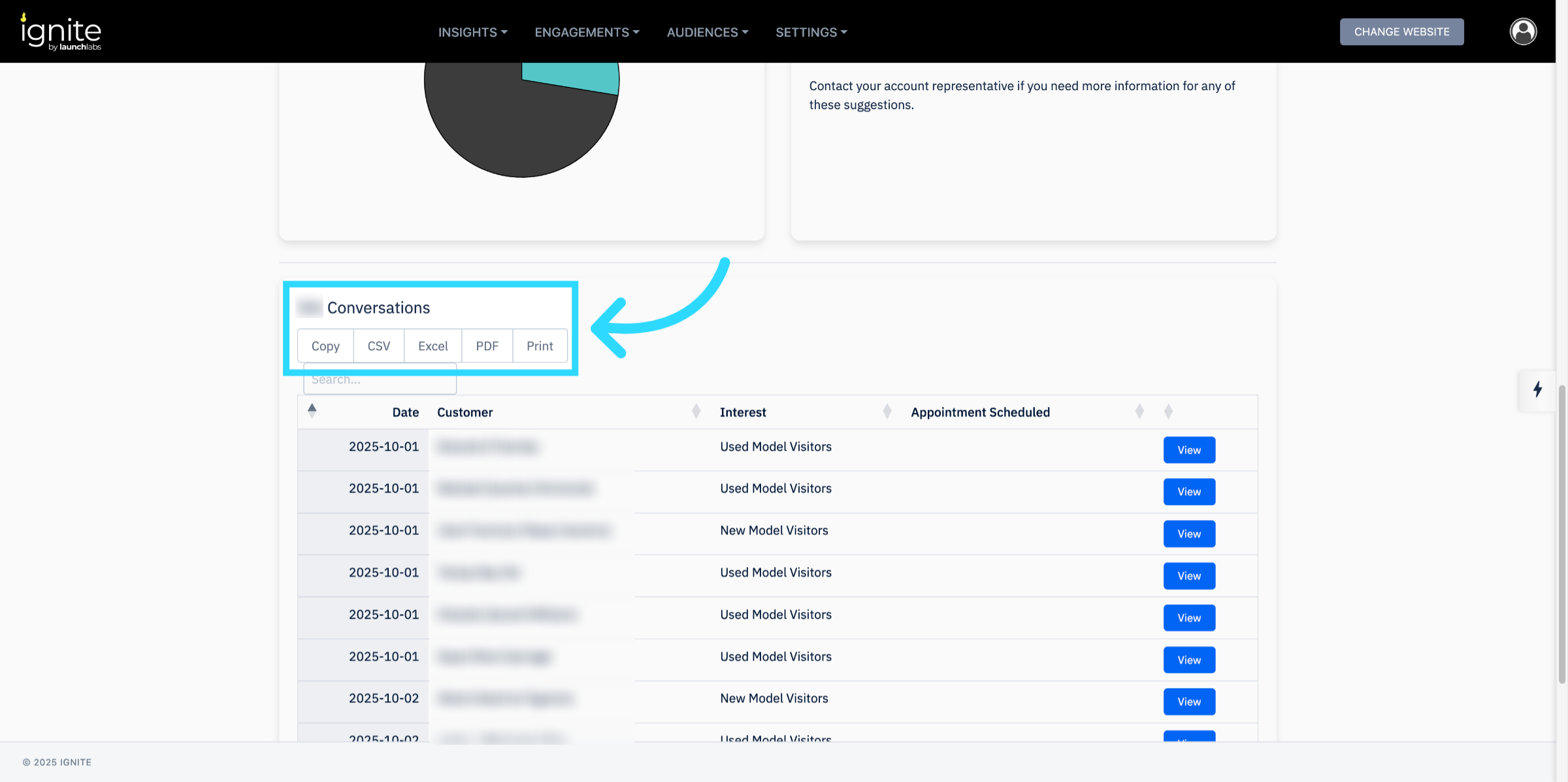The width and height of the screenshot is (1568, 782).
Task: Sort by Appointment Scheduled sort icon
Action: point(1139,412)
